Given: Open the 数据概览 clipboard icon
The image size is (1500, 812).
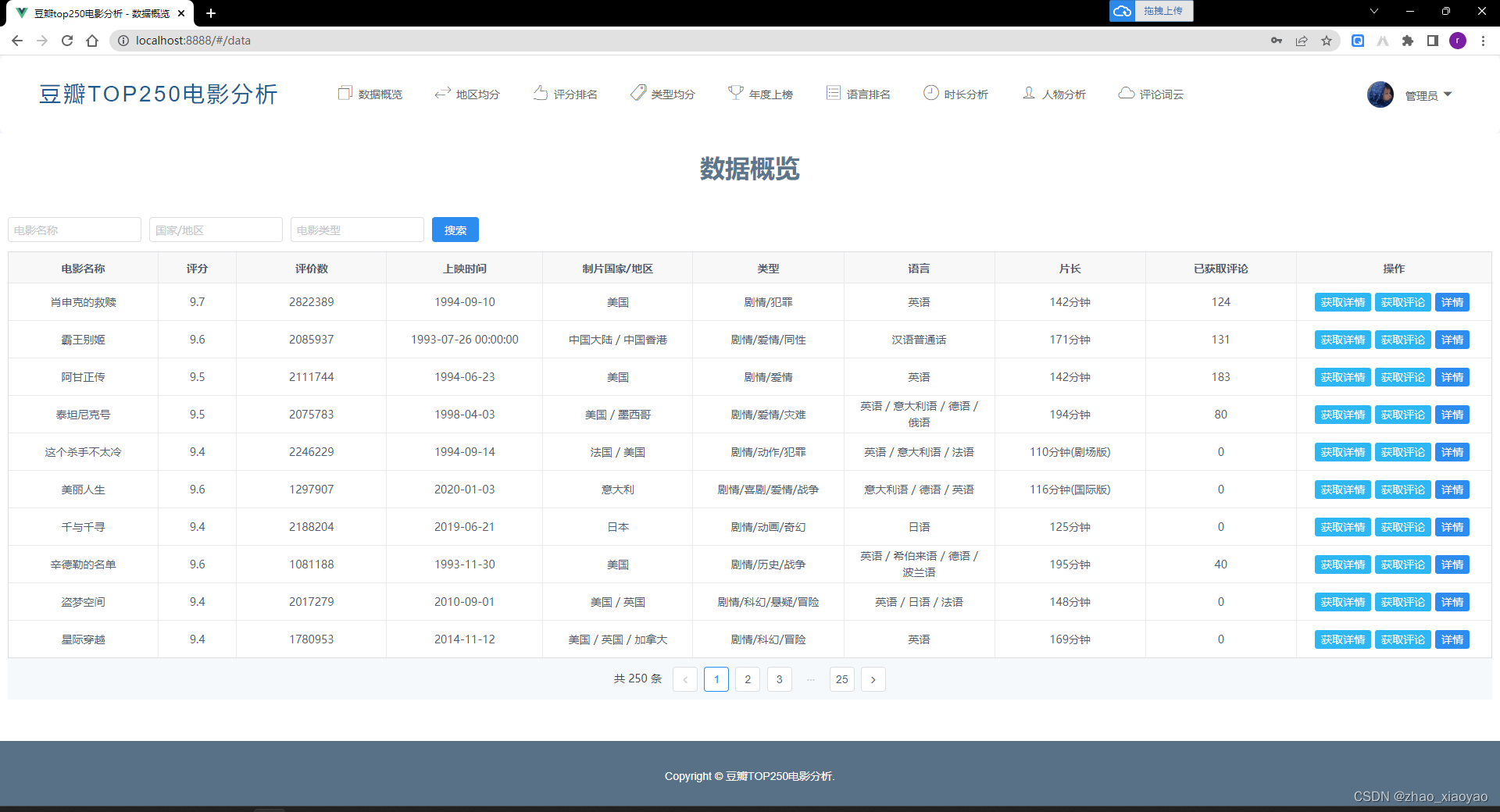Looking at the screenshot, I should click(x=345, y=93).
